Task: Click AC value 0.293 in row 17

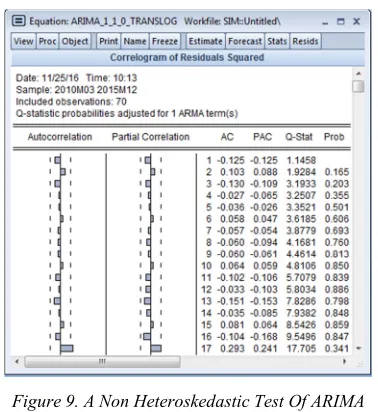Action: (x=232, y=349)
